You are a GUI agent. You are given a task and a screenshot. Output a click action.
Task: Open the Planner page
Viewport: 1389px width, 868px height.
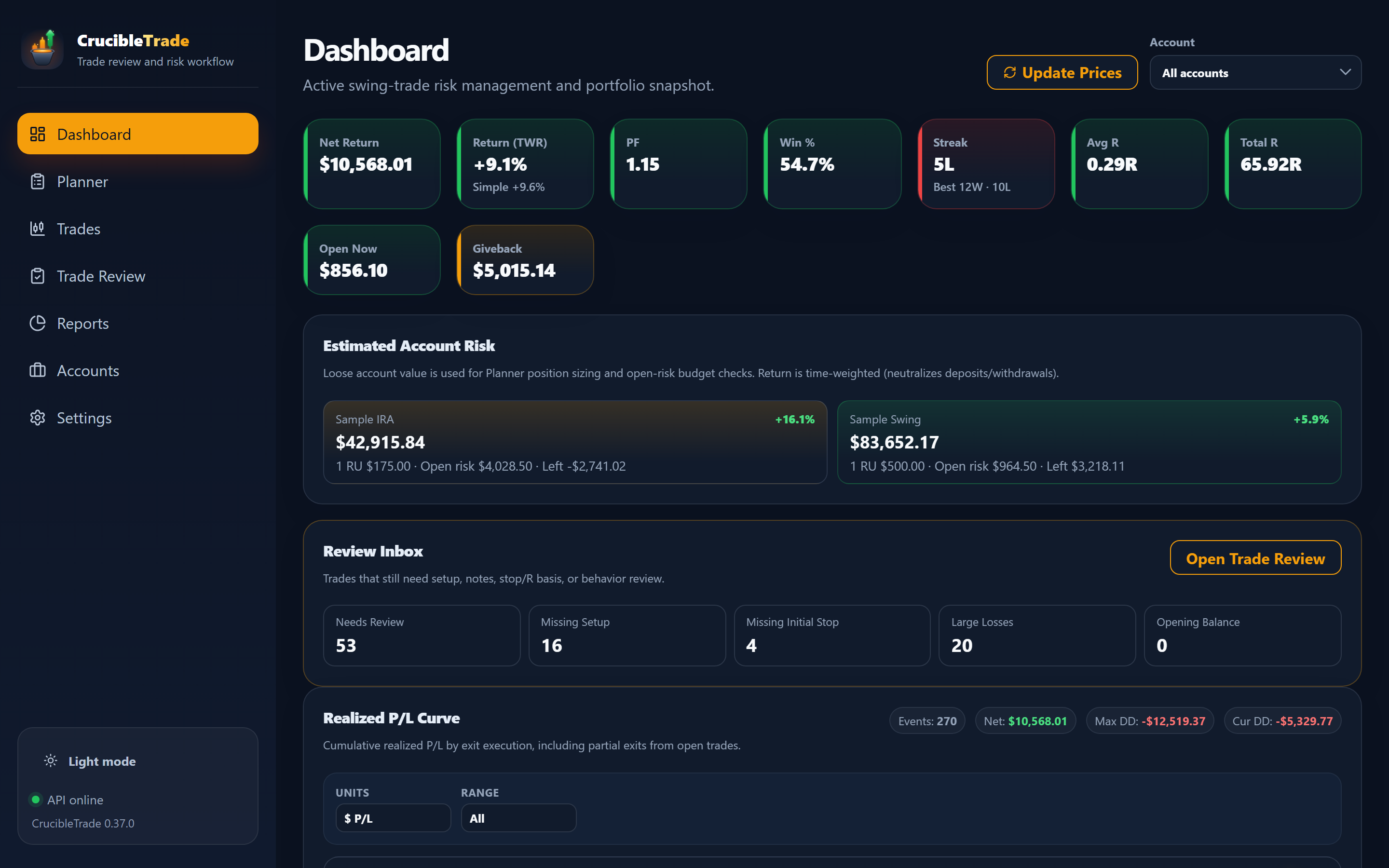138,181
